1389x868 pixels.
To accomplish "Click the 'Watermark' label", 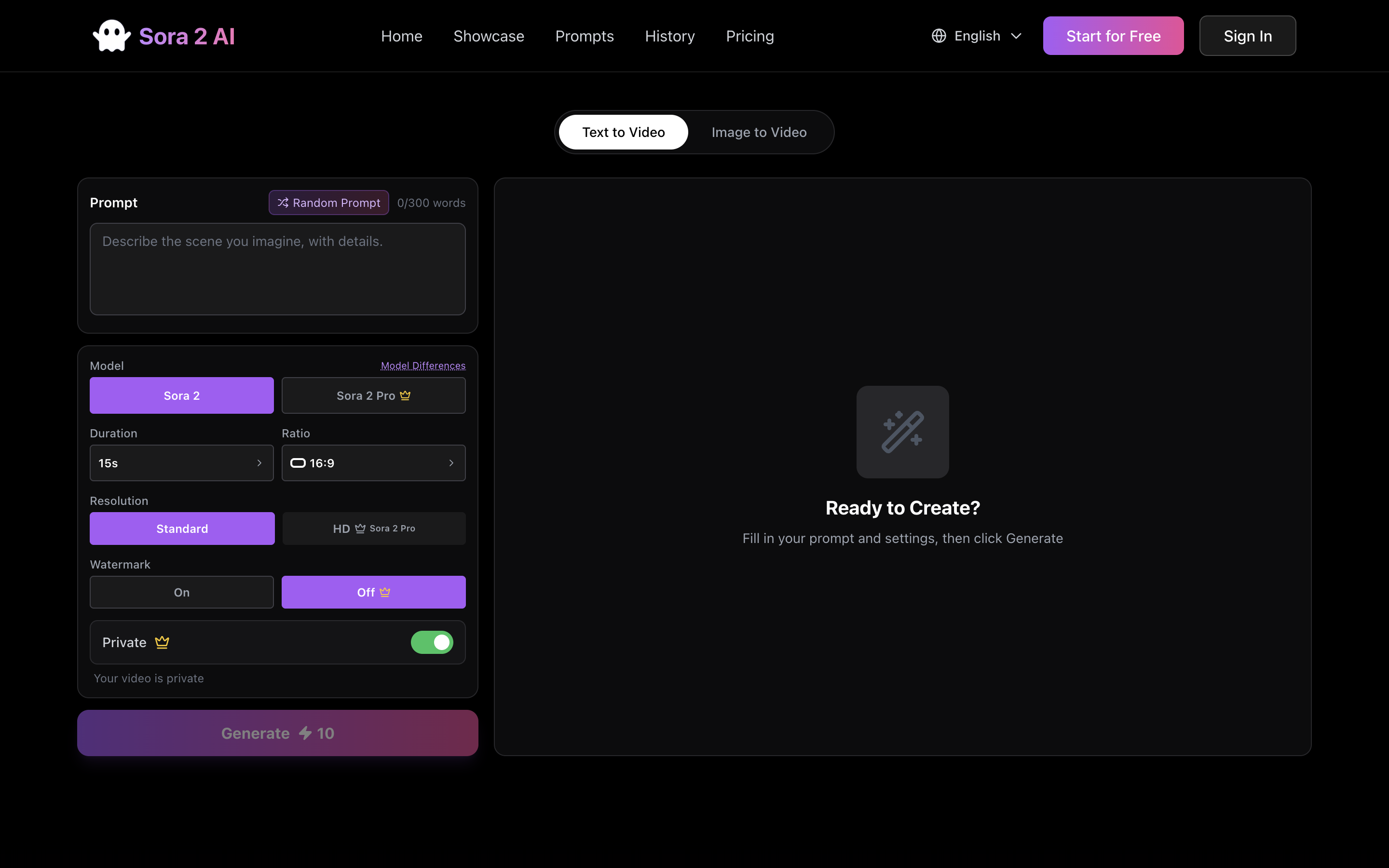I will (x=121, y=564).
